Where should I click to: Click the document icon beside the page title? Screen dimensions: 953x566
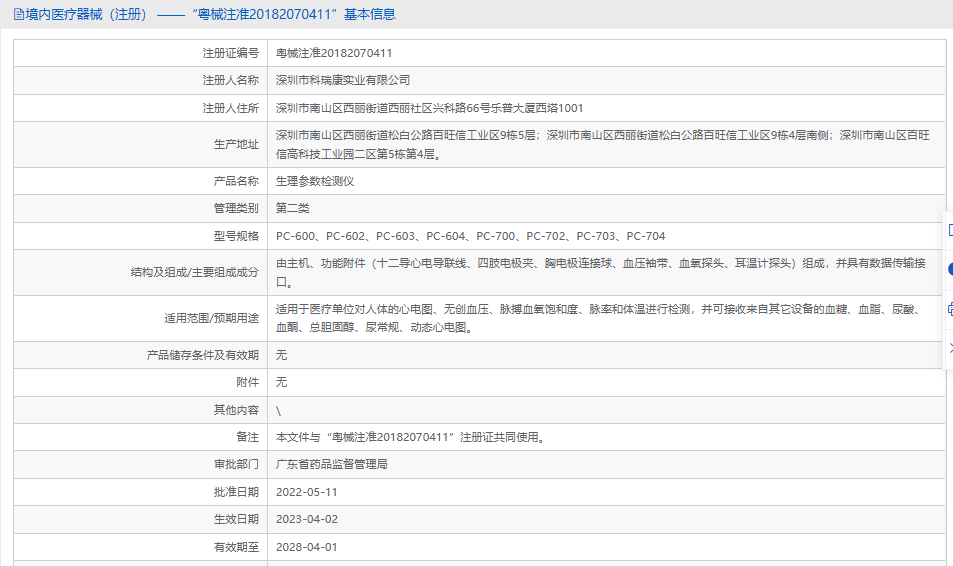(x=18, y=14)
